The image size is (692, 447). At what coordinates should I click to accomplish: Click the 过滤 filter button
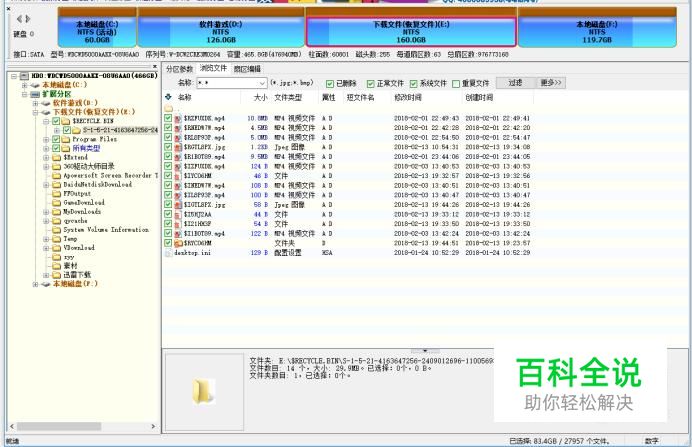[x=515, y=83]
